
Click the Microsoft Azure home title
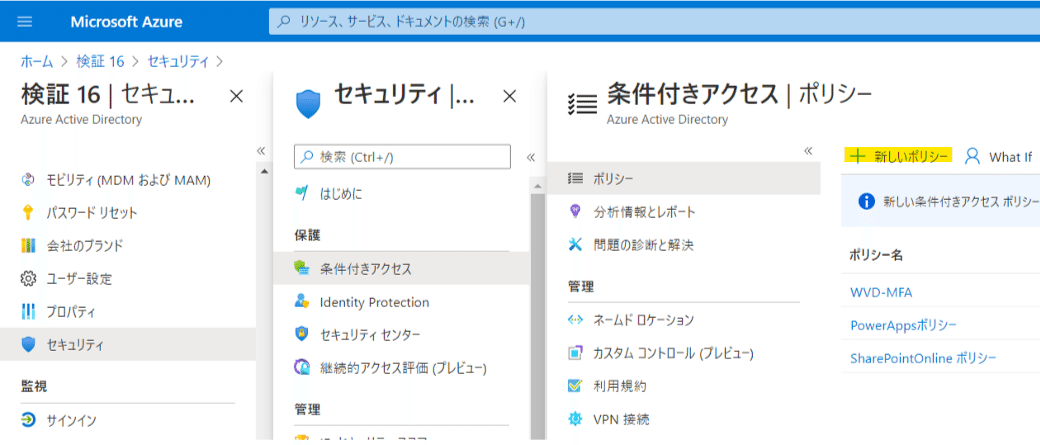tap(127, 22)
